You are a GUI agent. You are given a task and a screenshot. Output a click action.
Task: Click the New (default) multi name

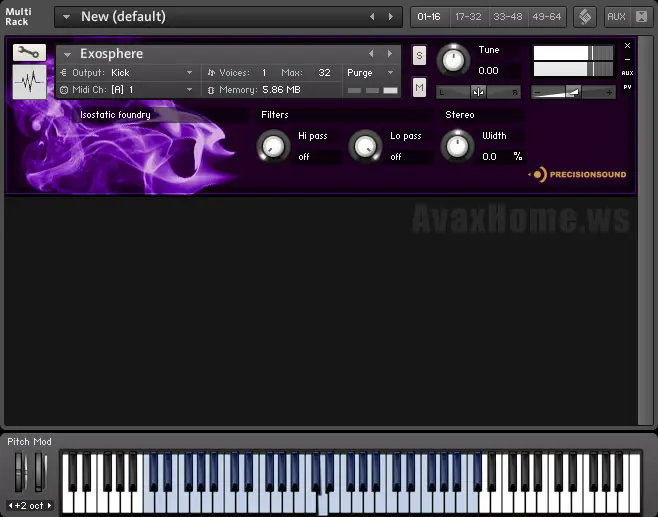(123, 17)
